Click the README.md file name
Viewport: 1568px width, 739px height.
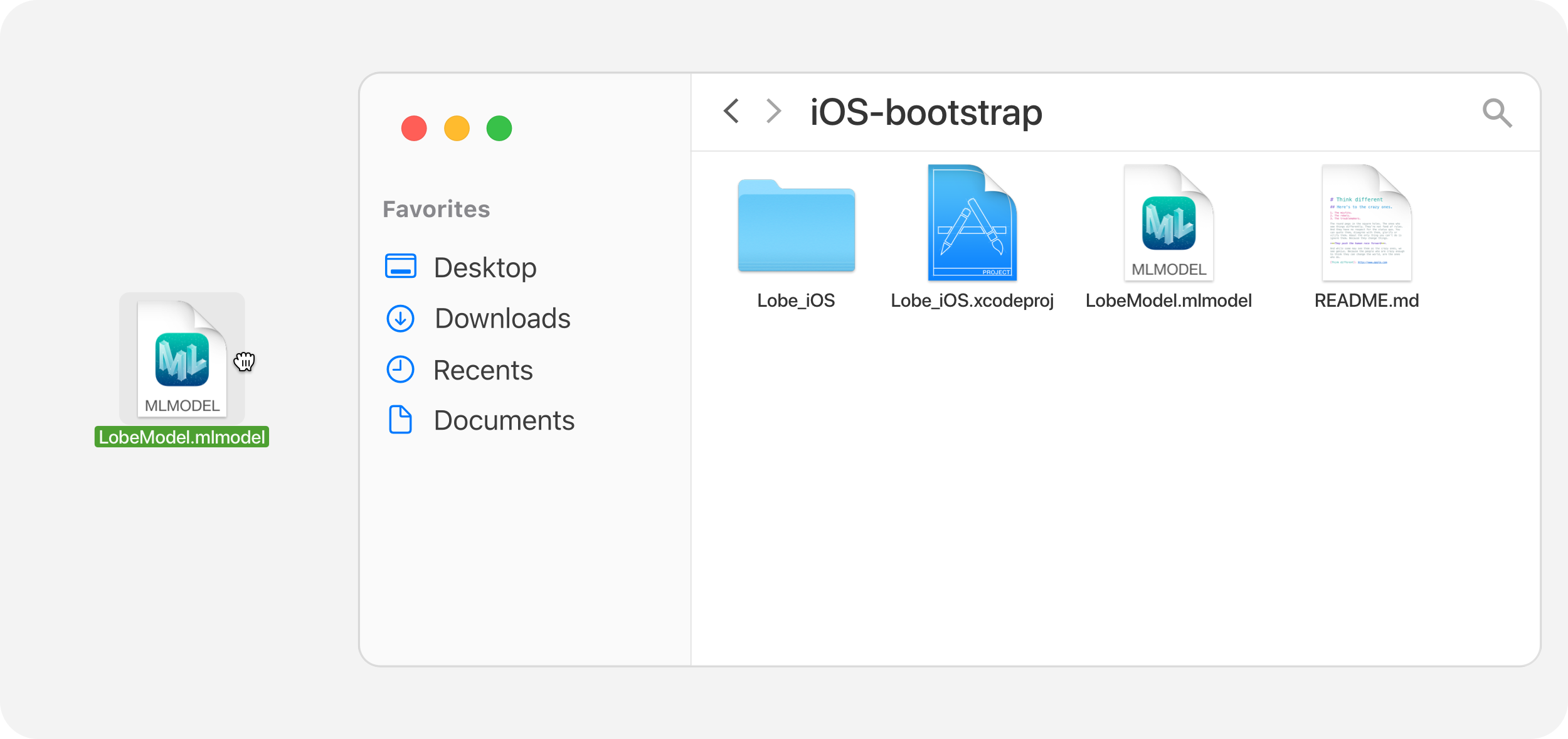pyautogui.click(x=1367, y=300)
